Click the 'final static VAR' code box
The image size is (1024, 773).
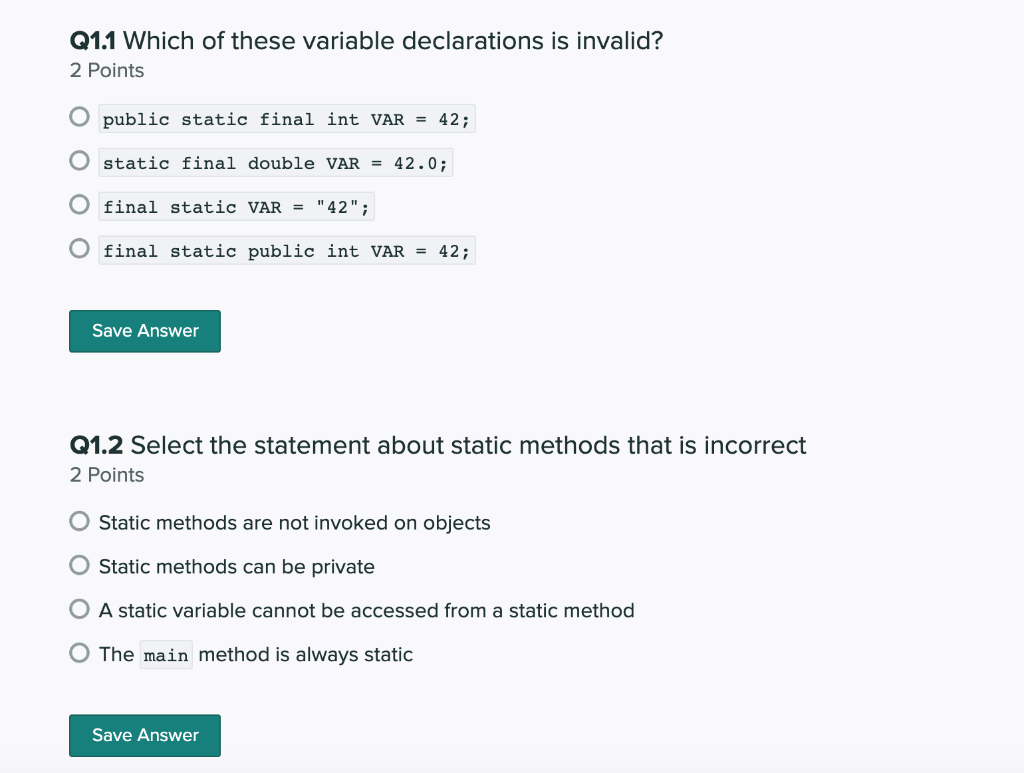pyautogui.click(x=236, y=206)
